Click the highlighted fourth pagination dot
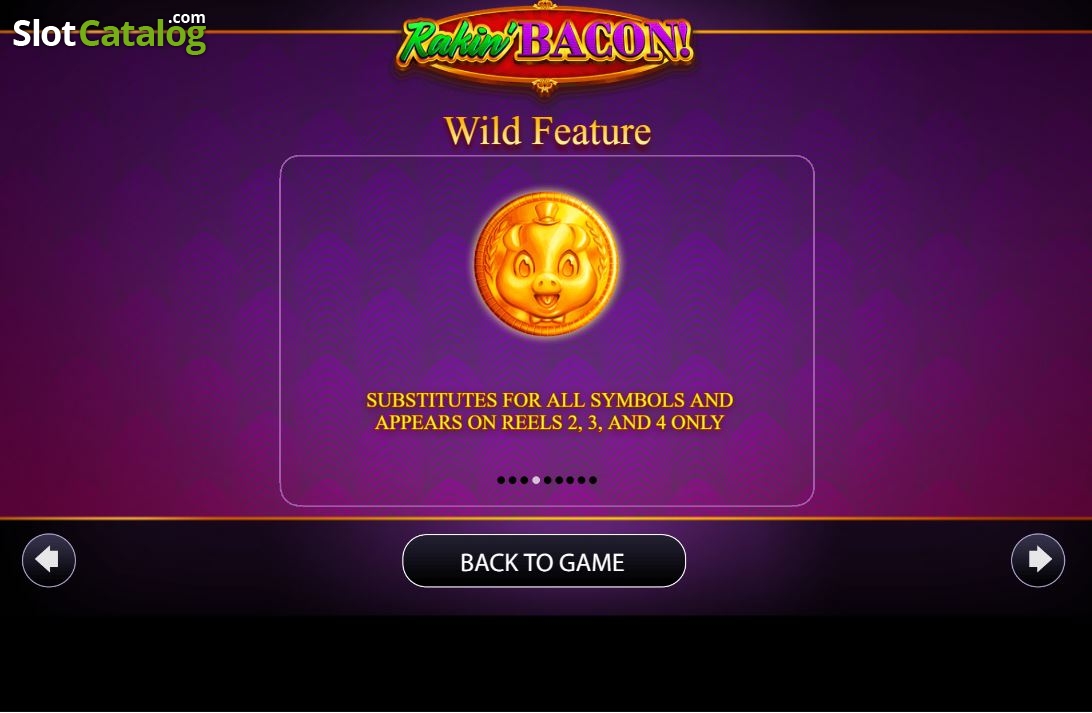Viewport: 1092px width, 713px height. coord(536,480)
